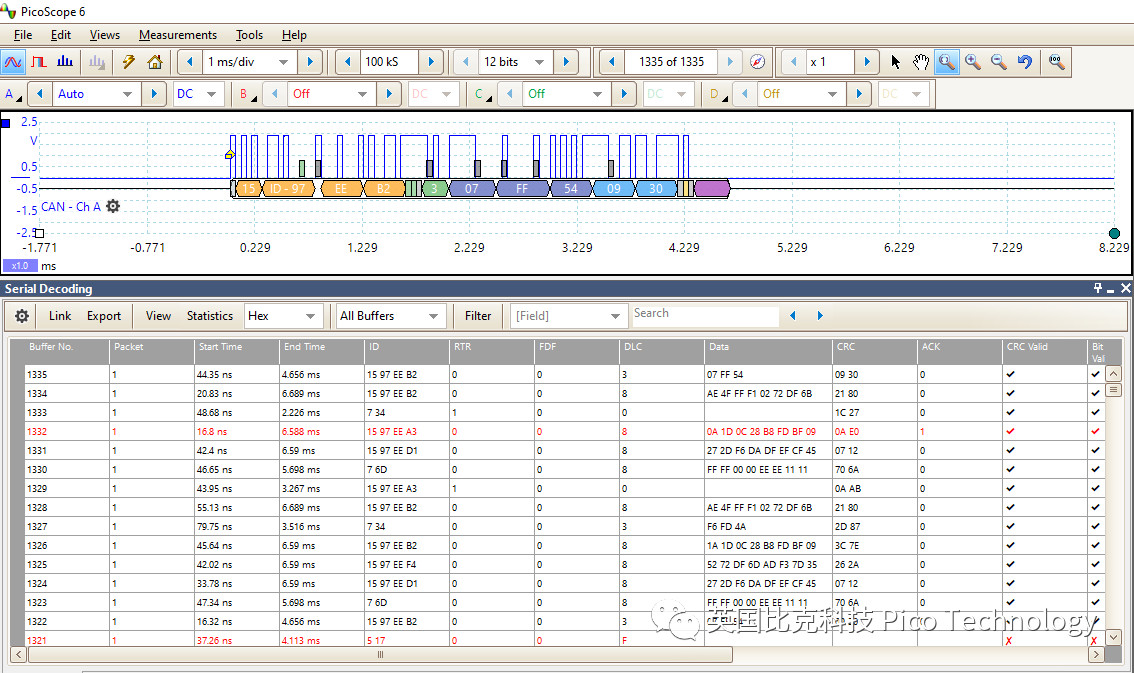Viewport: 1134px width, 673px height.
Task: Click the Home startup settings icon
Action: point(154,62)
